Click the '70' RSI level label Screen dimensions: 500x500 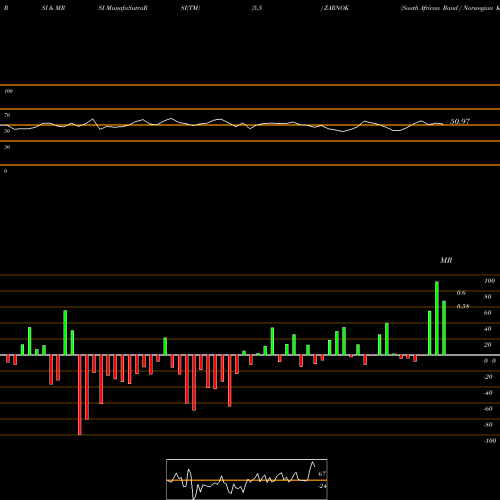point(7,115)
